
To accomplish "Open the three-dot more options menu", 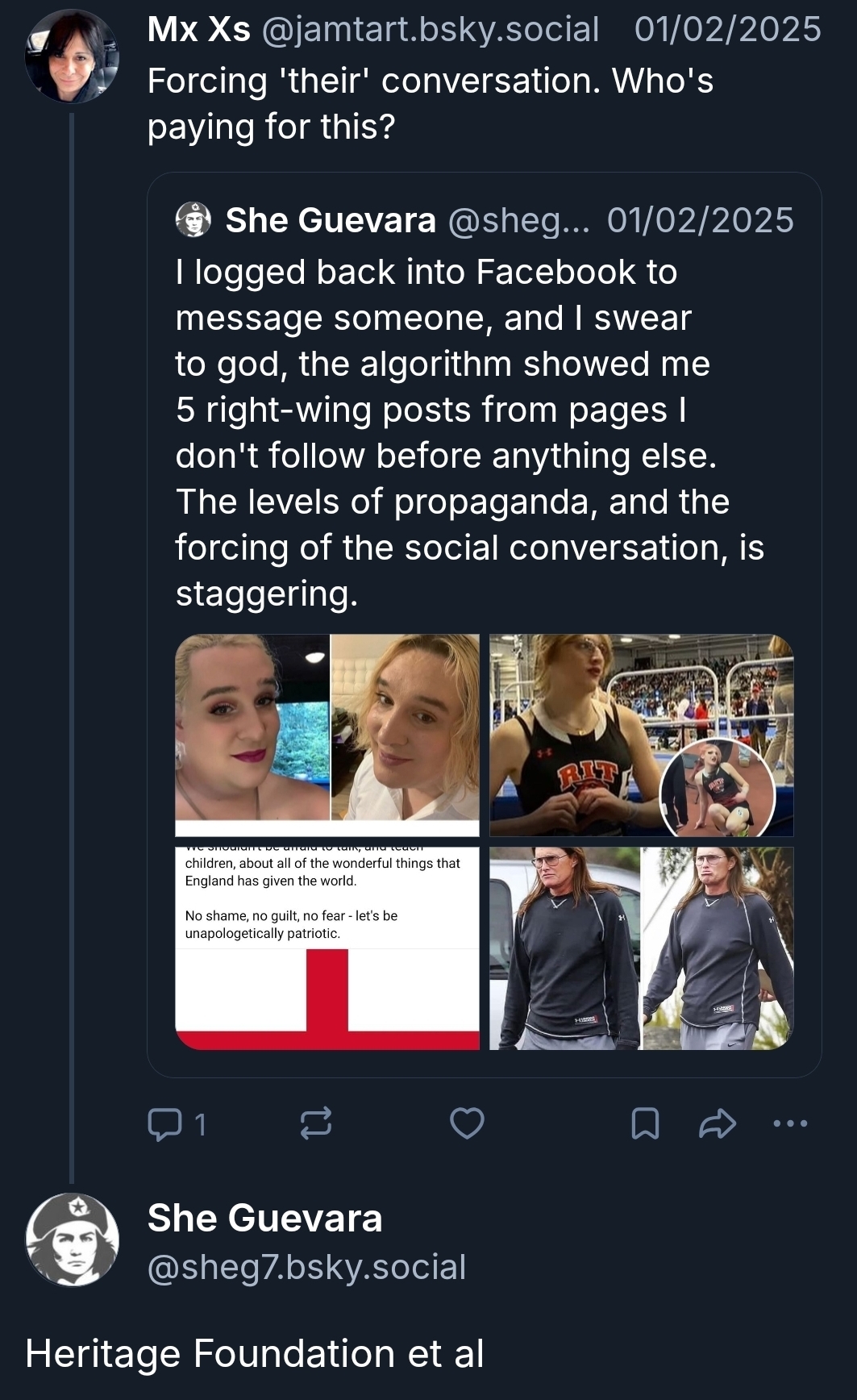I will point(790,1123).
